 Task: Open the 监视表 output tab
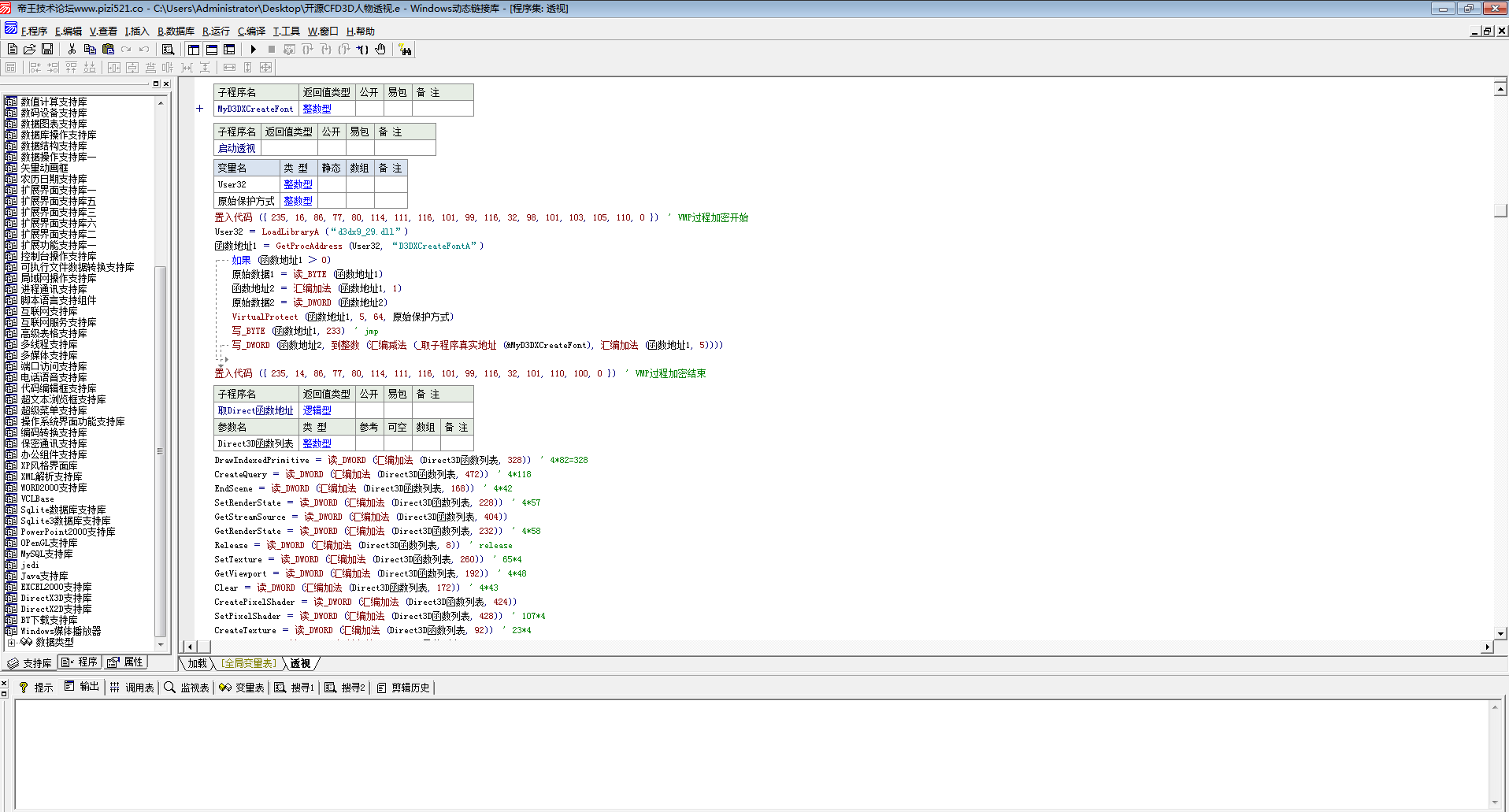187,688
